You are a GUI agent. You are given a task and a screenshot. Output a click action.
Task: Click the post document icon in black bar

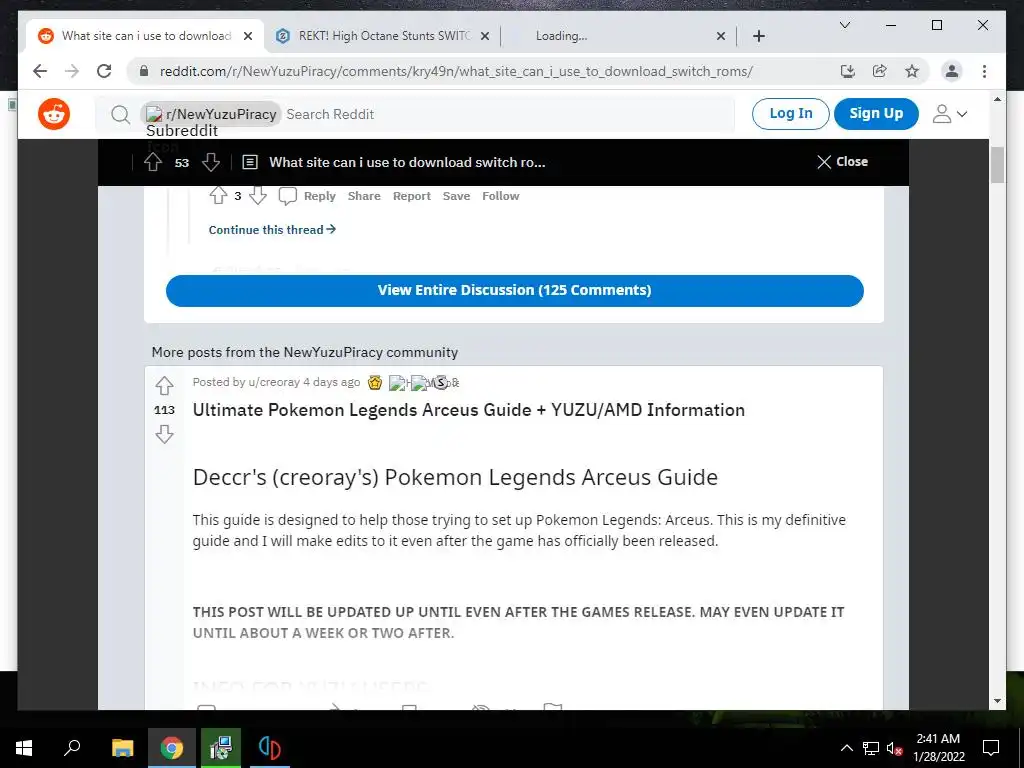(x=250, y=162)
